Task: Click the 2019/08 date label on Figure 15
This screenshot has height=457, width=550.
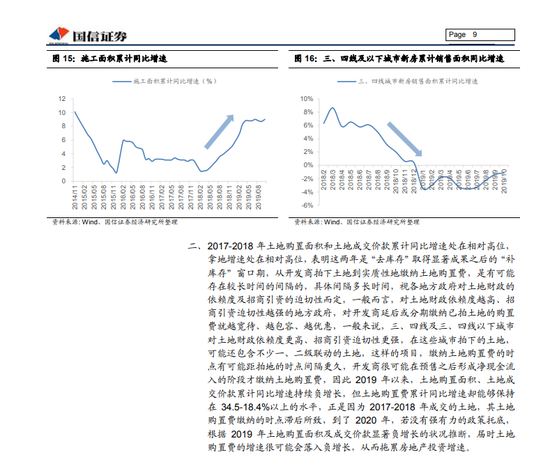Action: pyautogui.click(x=259, y=197)
